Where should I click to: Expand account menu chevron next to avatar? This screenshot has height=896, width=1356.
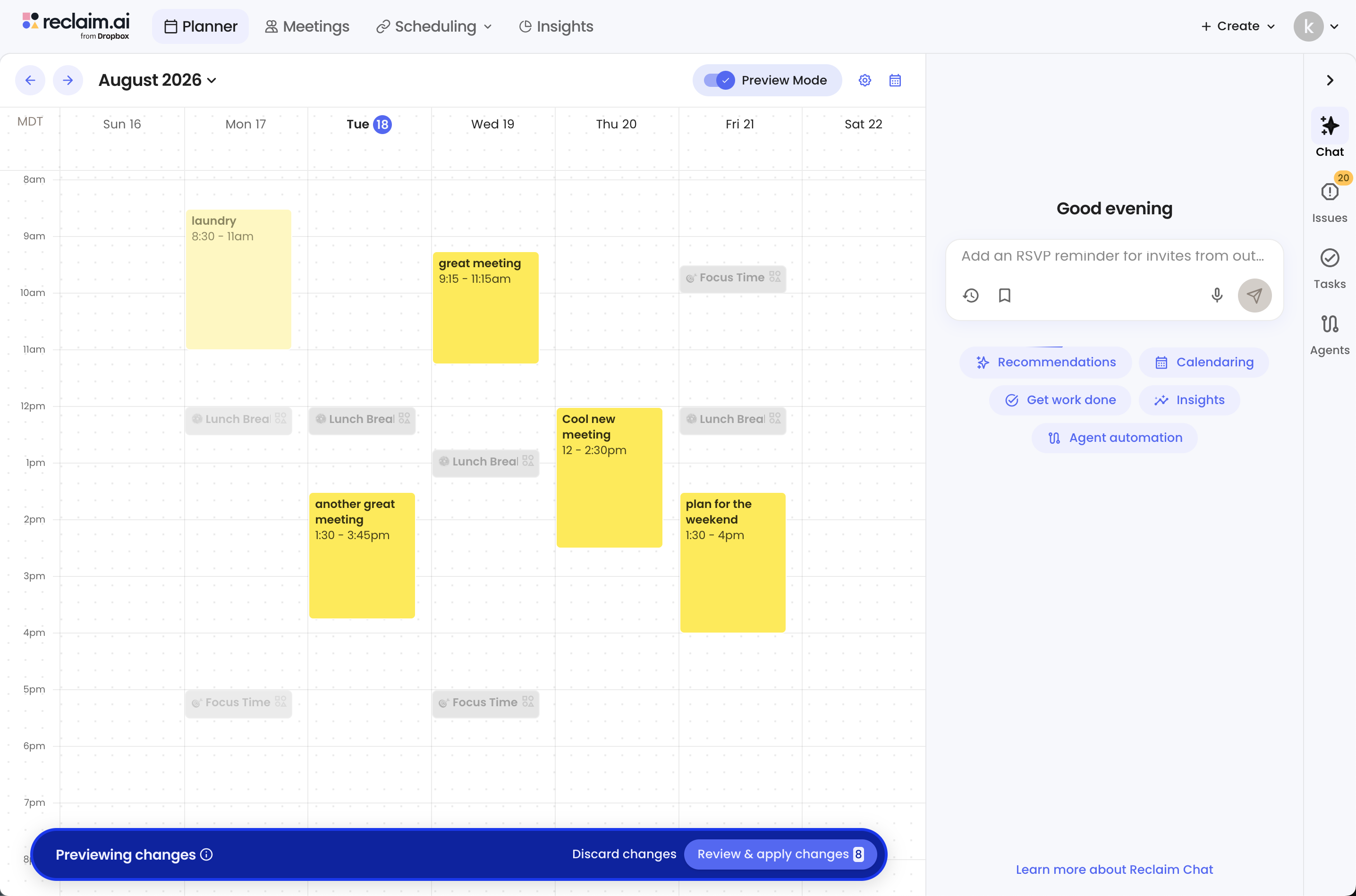tap(1334, 26)
